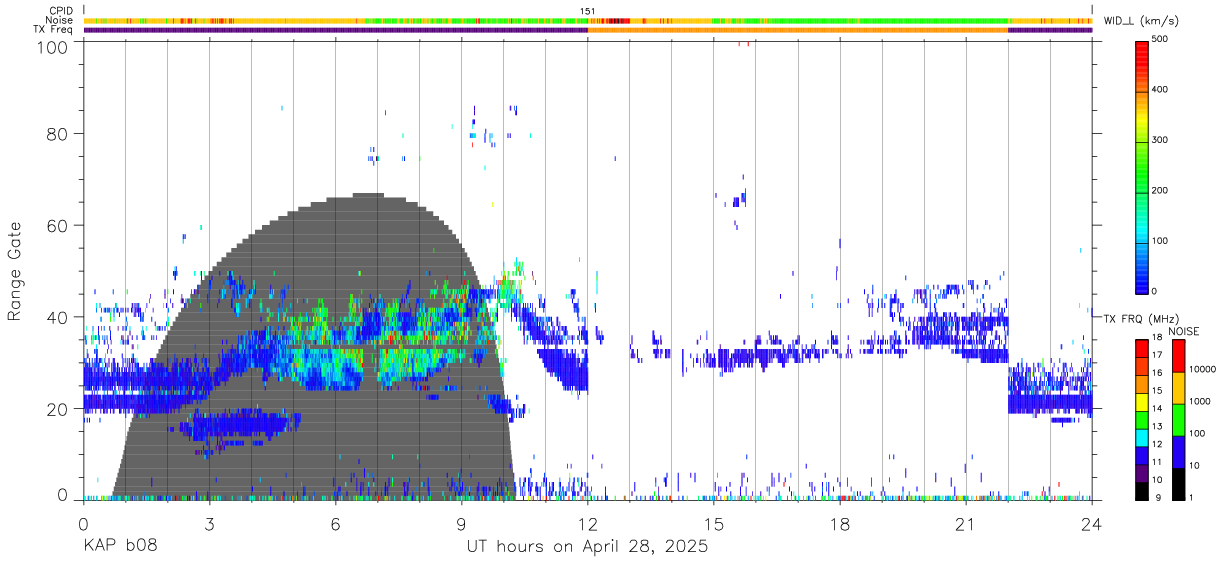
Task: Click the 21 hour tick label
Action: pos(966,524)
